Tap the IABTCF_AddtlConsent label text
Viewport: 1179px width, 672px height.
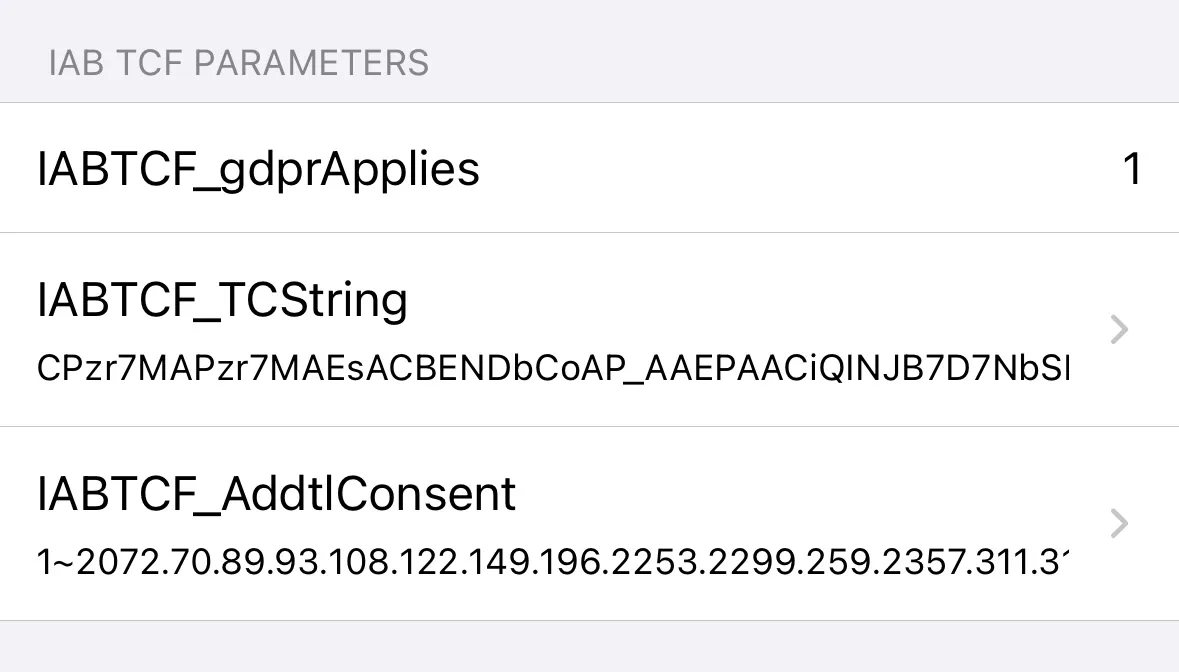pyautogui.click(x=276, y=493)
